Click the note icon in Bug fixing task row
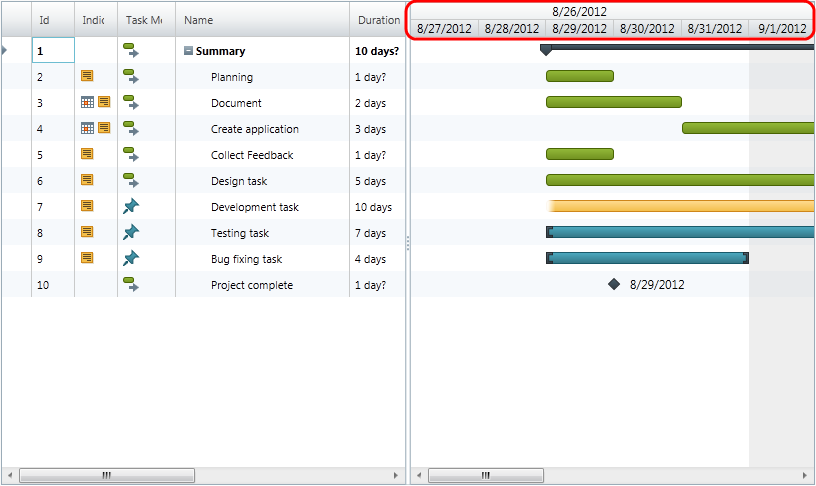 (x=87, y=258)
